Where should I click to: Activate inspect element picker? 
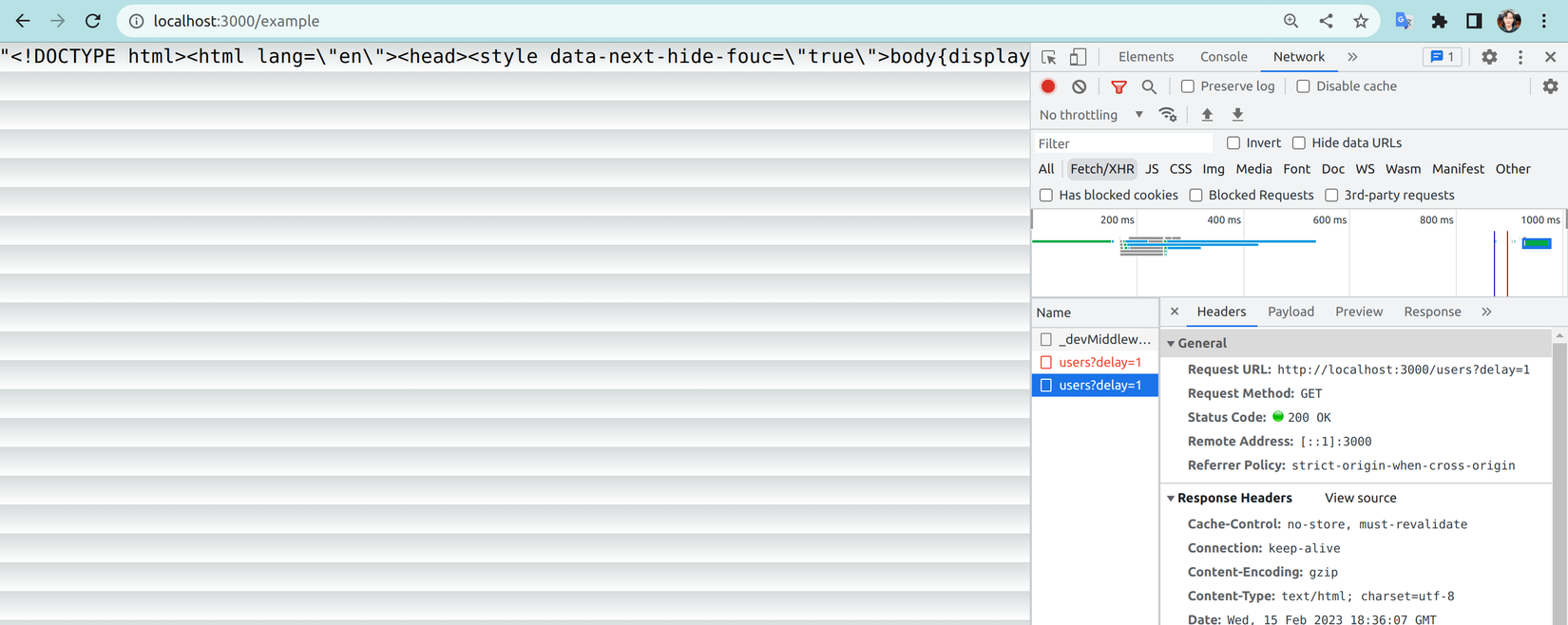tap(1049, 57)
